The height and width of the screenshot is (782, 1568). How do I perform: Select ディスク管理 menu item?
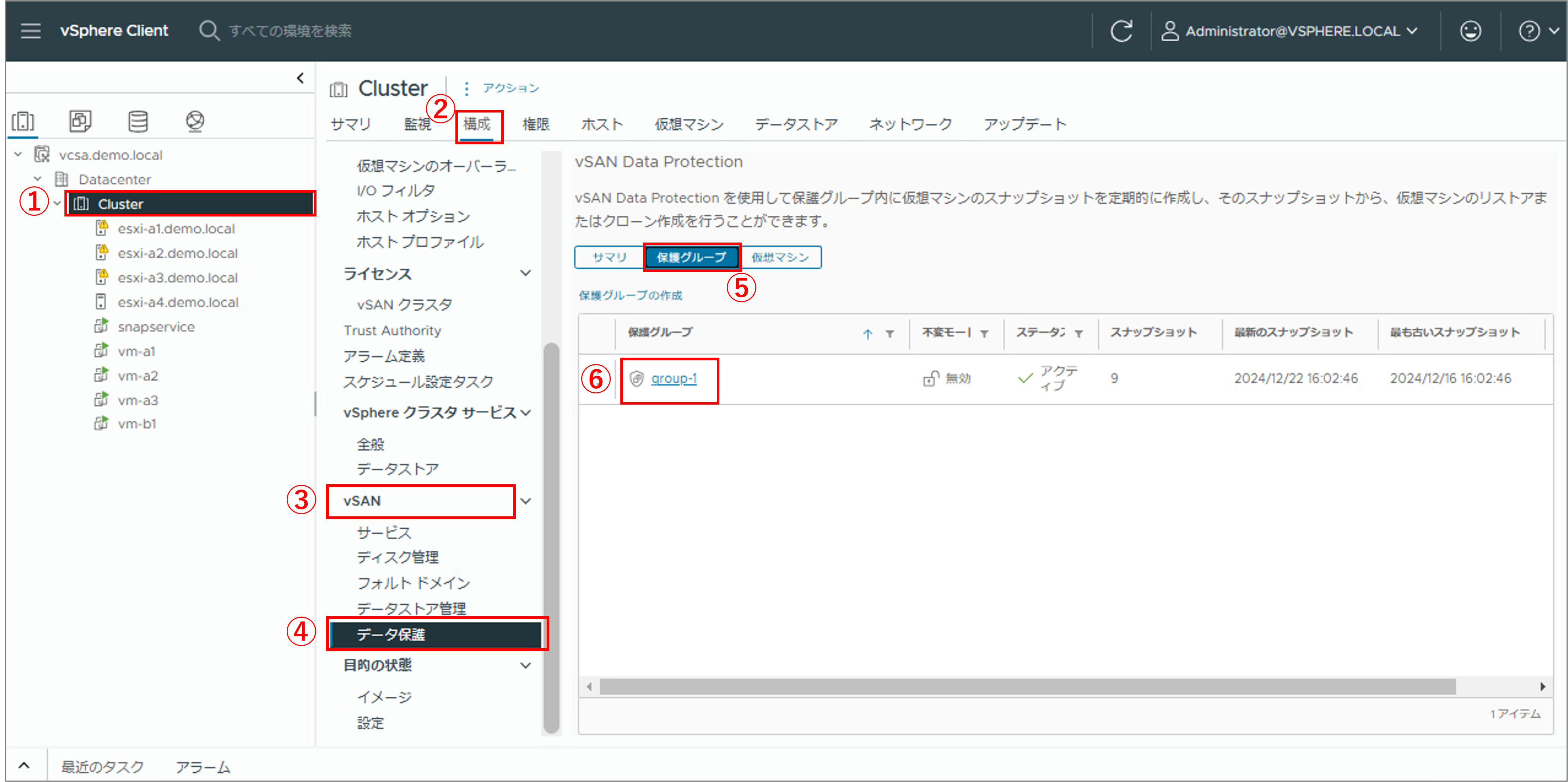tap(397, 557)
